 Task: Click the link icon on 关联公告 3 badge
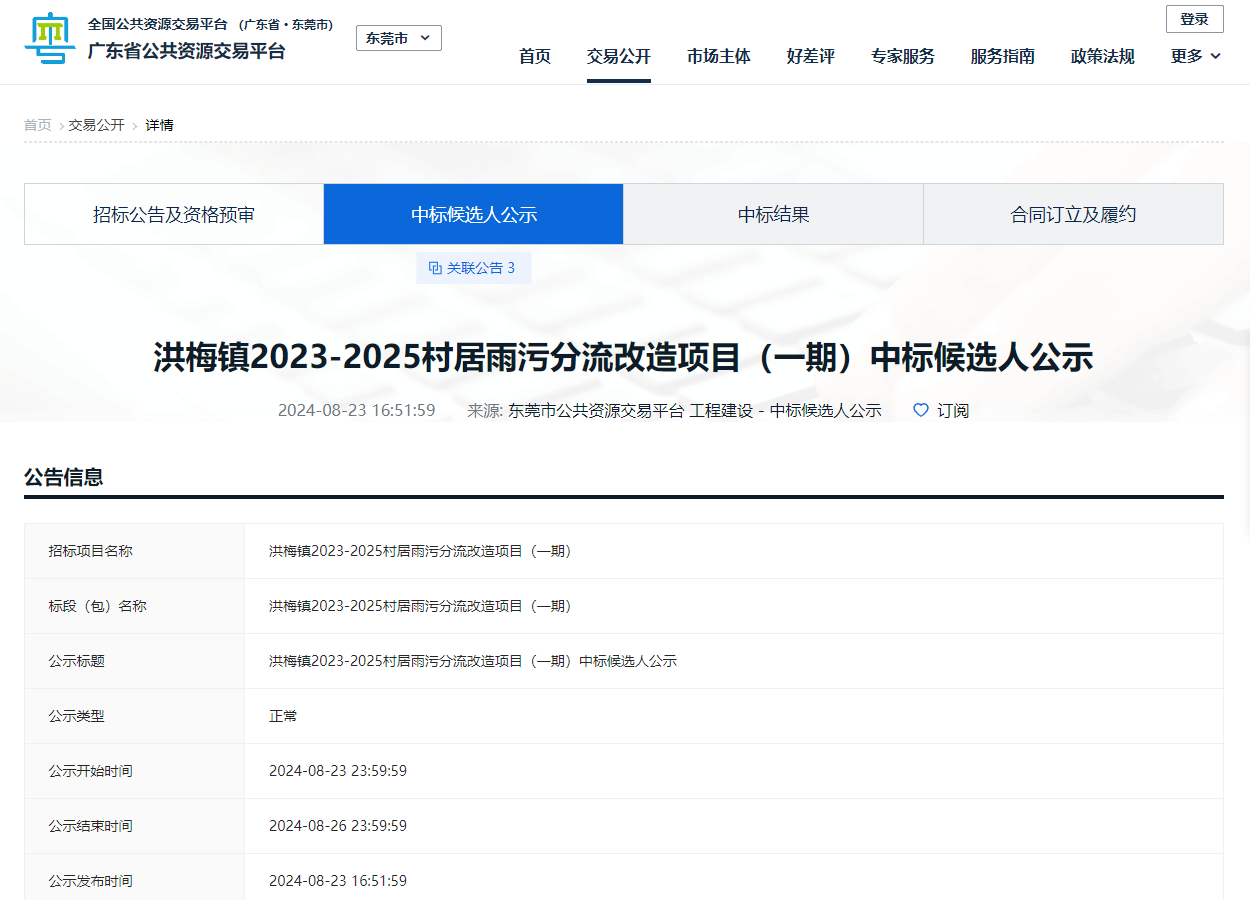tap(434, 267)
